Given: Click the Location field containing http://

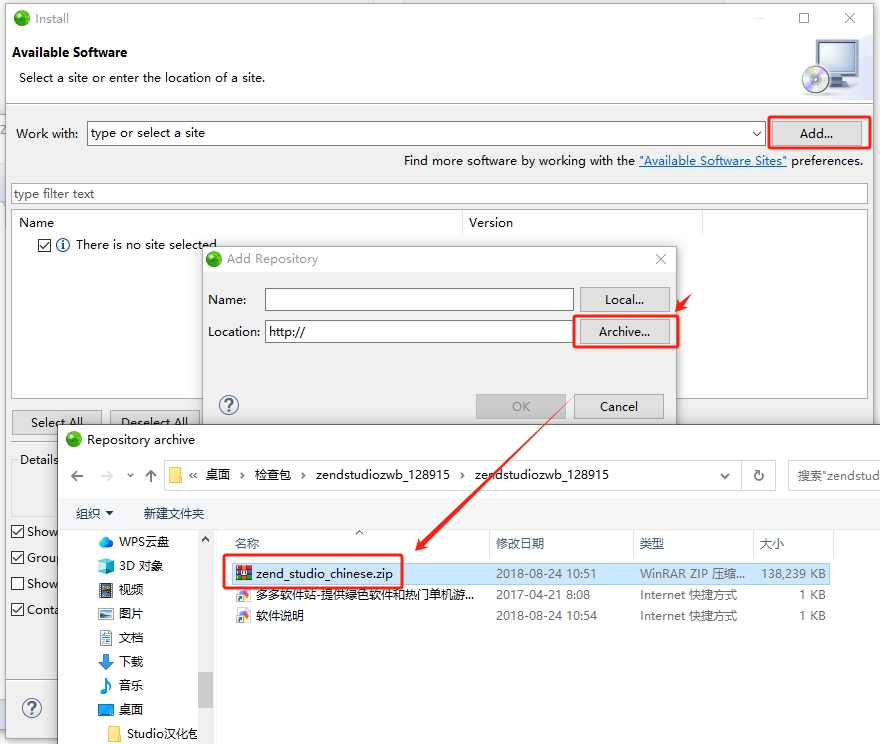Looking at the screenshot, I should click(419, 332).
